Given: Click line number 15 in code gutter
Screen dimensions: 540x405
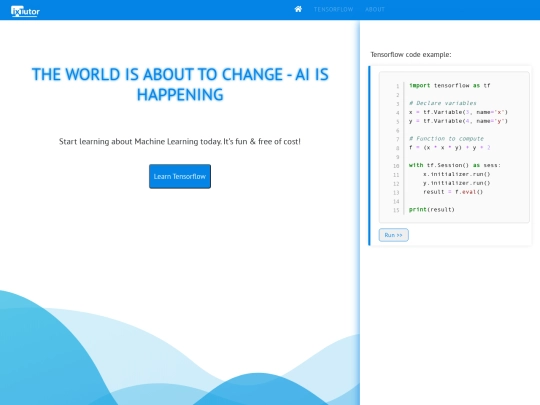Looking at the screenshot, I should pos(396,210).
